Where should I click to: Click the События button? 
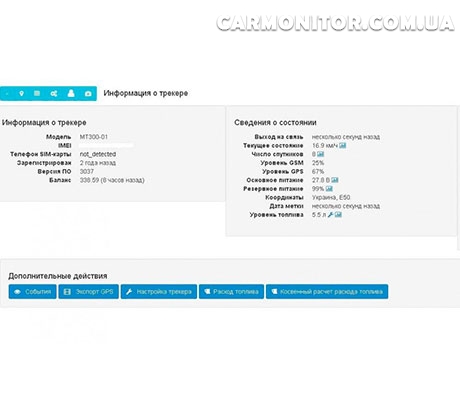(32, 292)
